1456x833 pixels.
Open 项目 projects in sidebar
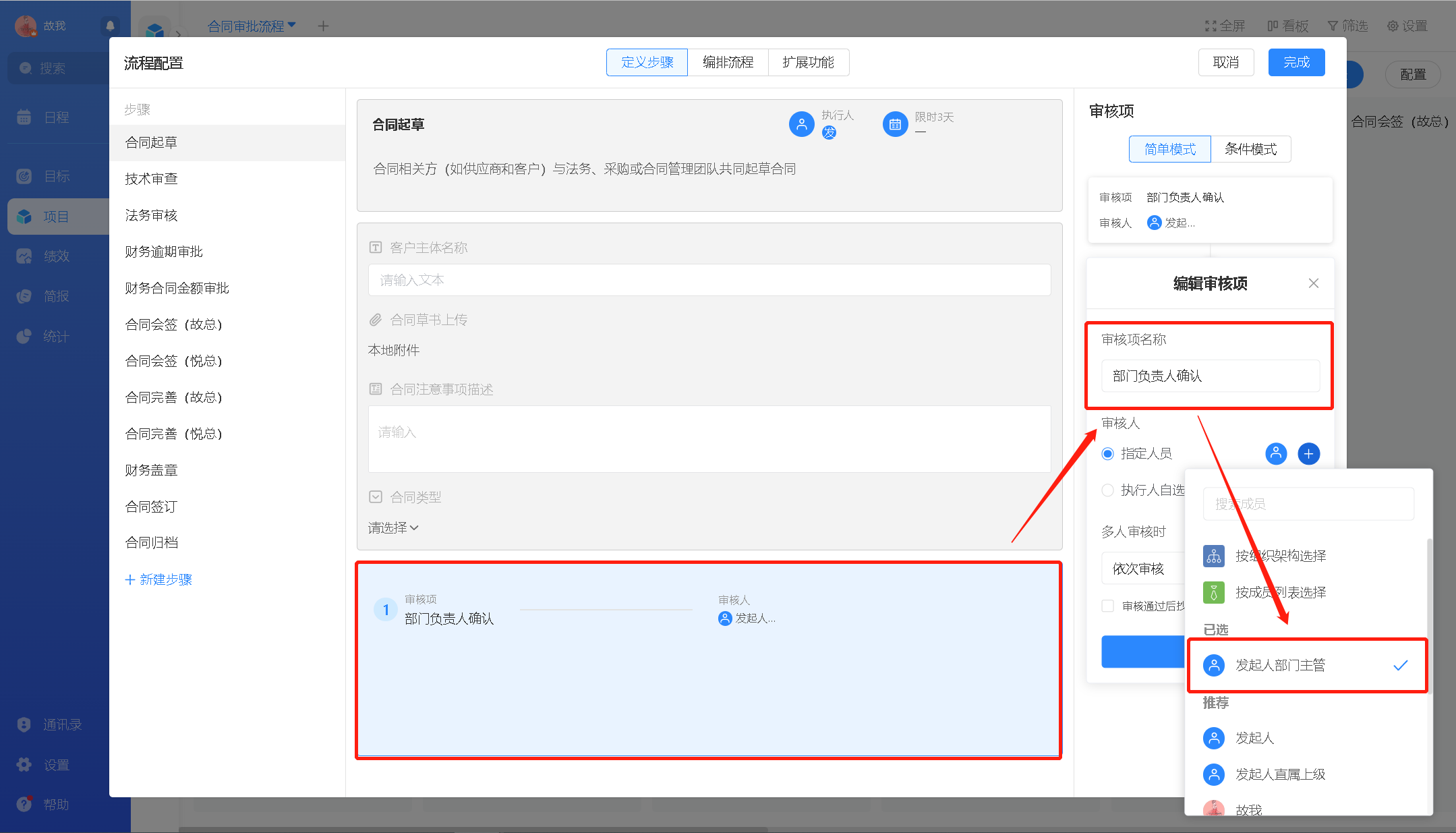[58, 217]
